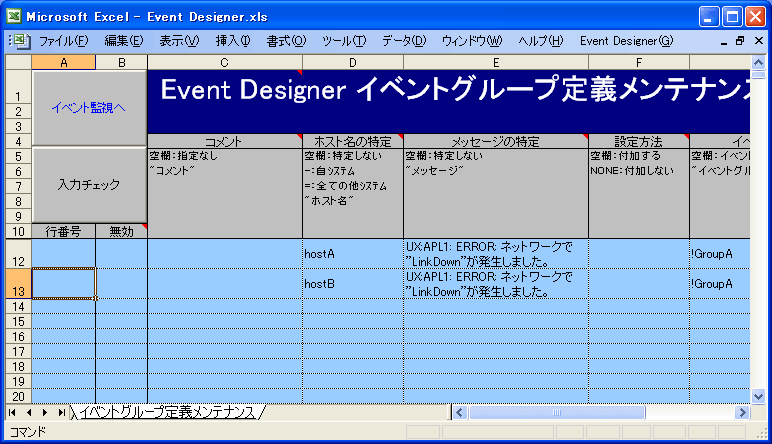Select column D header
This screenshot has width=772, height=444.
pyautogui.click(x=353, y=63)
